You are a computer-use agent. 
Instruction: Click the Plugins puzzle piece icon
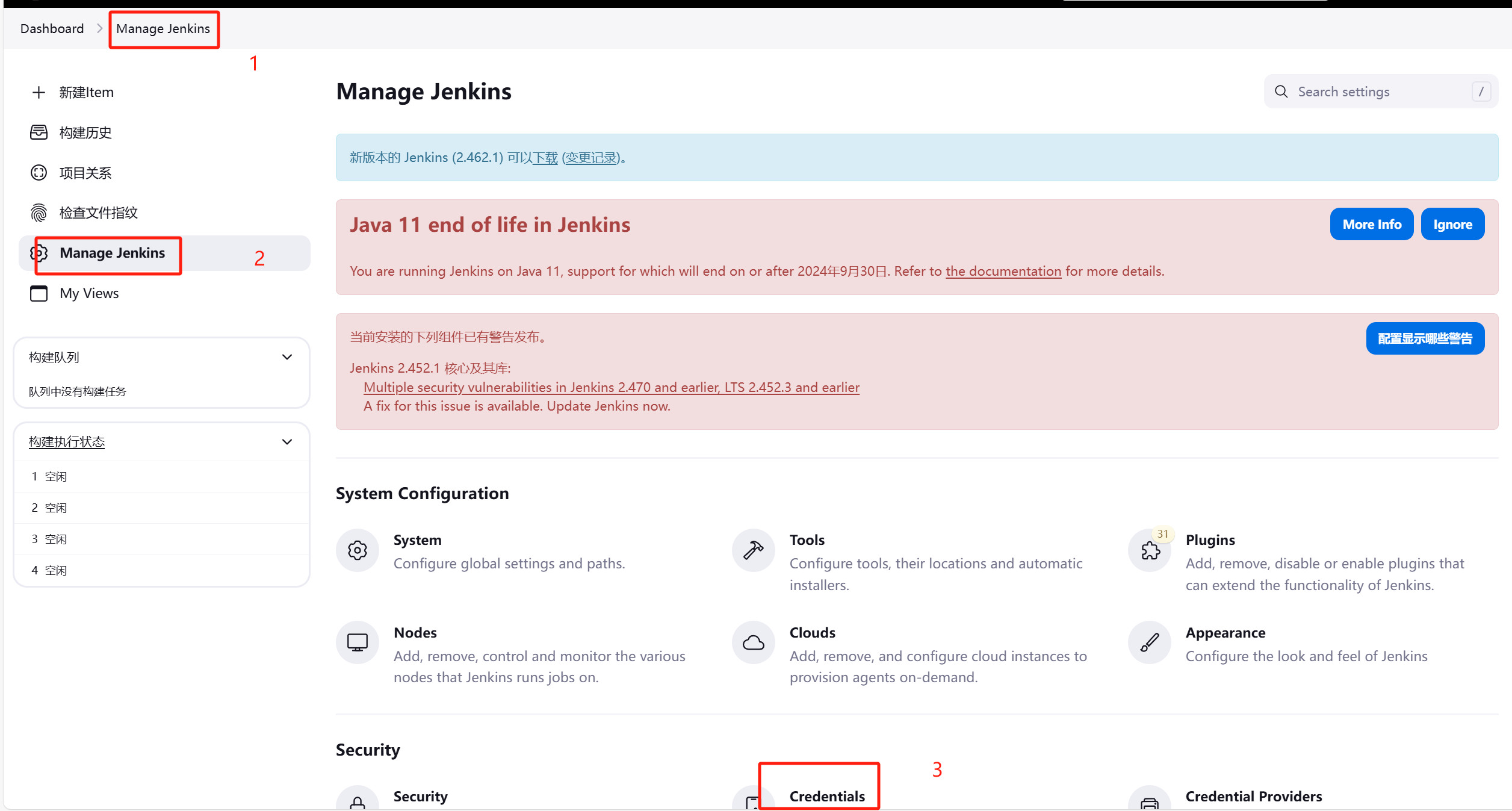pyautogui.click(x=1150, y=550)
